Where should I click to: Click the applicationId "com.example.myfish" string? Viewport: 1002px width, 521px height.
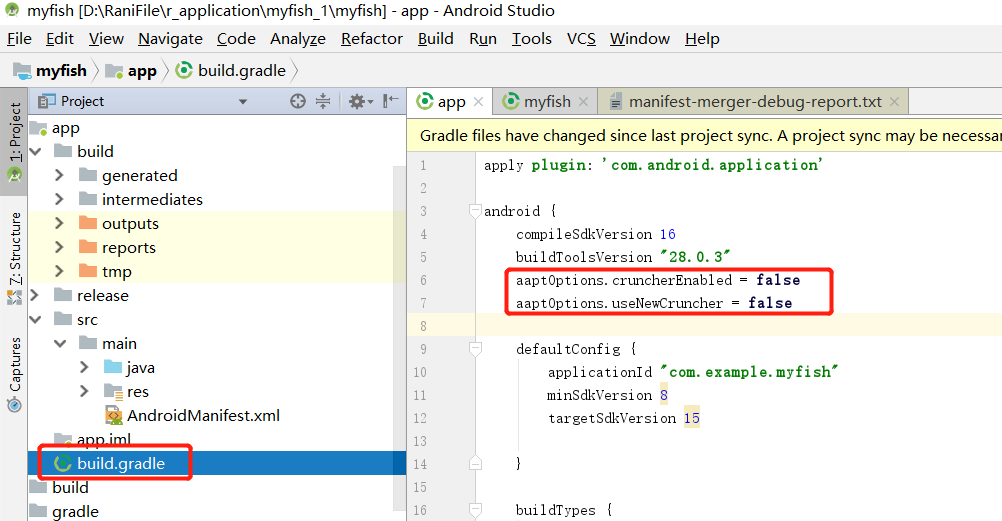point(750,372)
